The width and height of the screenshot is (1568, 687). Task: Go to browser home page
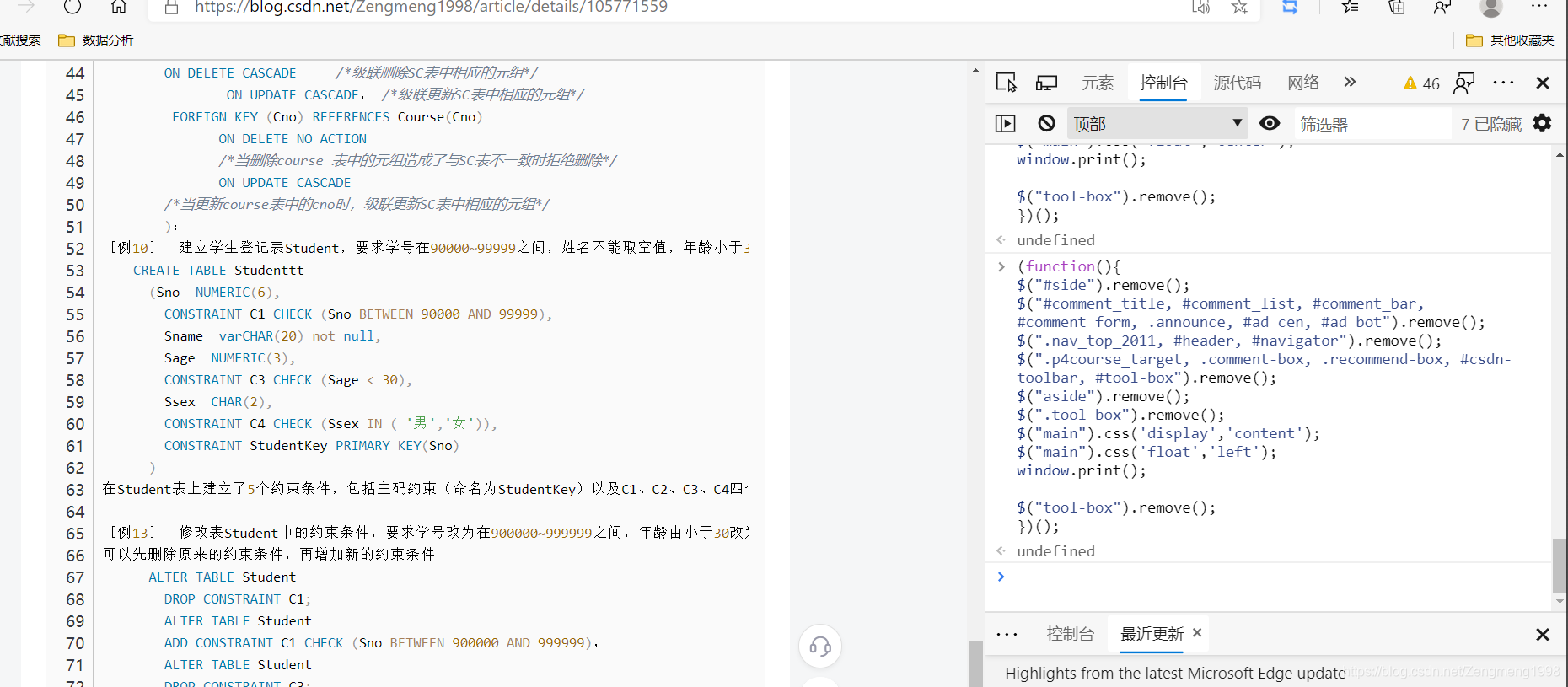(x=119, y=7)
